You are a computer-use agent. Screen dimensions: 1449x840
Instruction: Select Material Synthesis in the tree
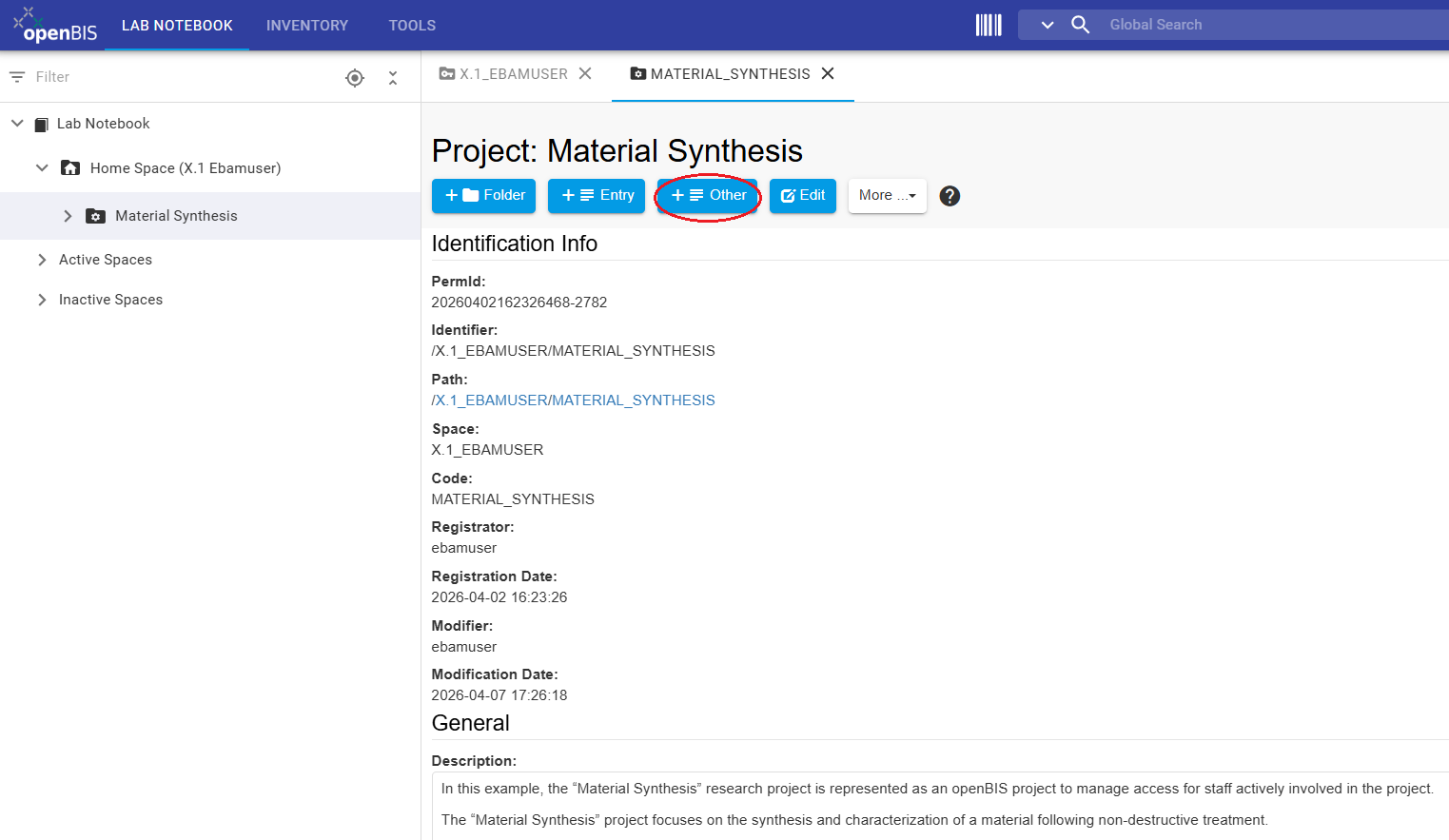(x=176, y=216)
